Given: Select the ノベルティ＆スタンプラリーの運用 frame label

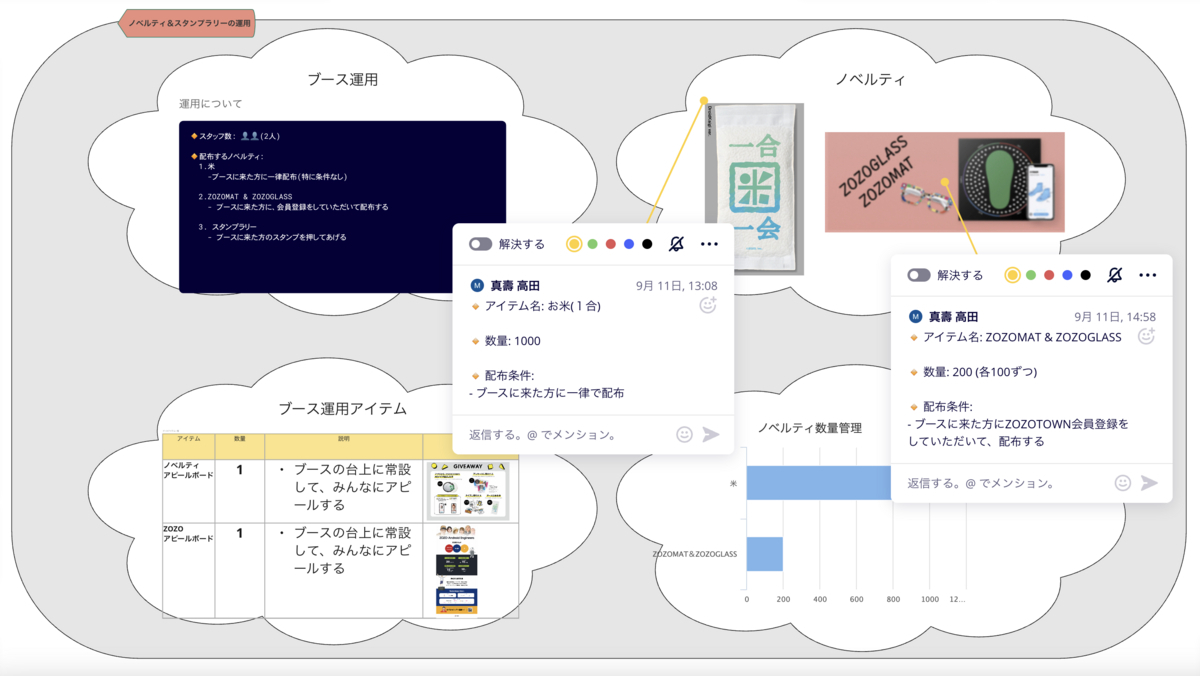Looking at the screenshot, I should tap(186, 22).
